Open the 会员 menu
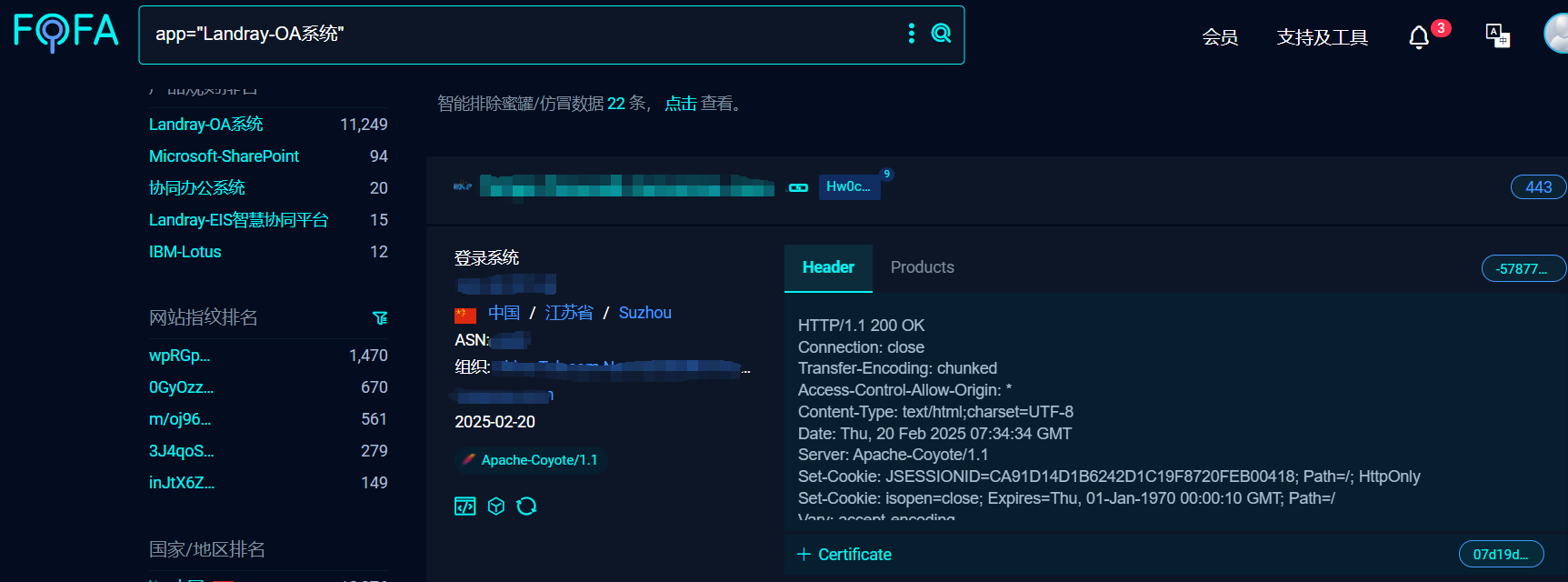 tap(1220, 37)
